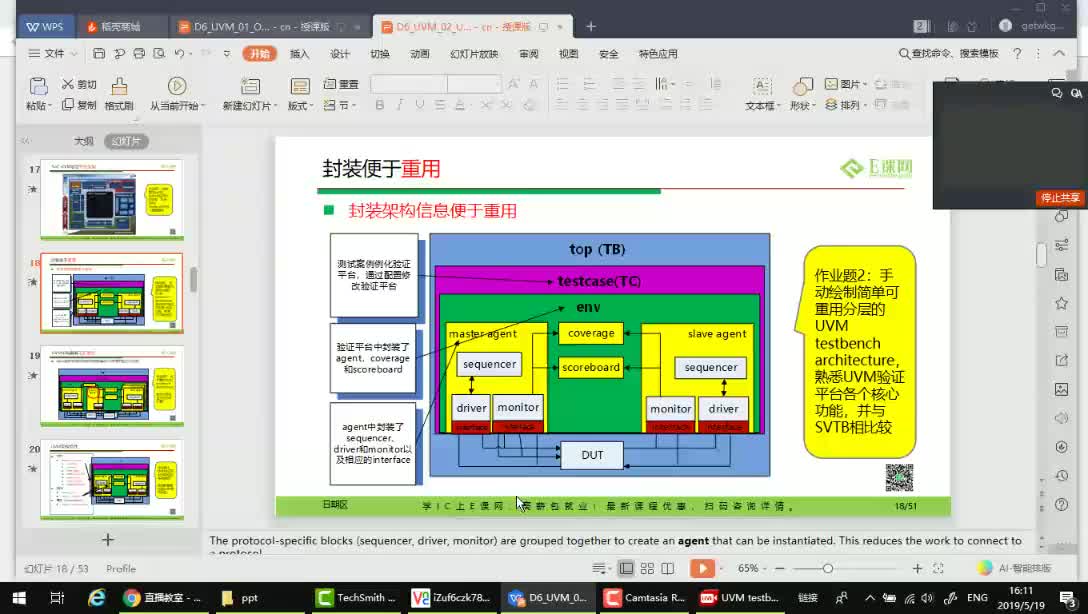Open the Shapes (形状) tool
Screen dimensions: 1088x614
coord(802,94)
